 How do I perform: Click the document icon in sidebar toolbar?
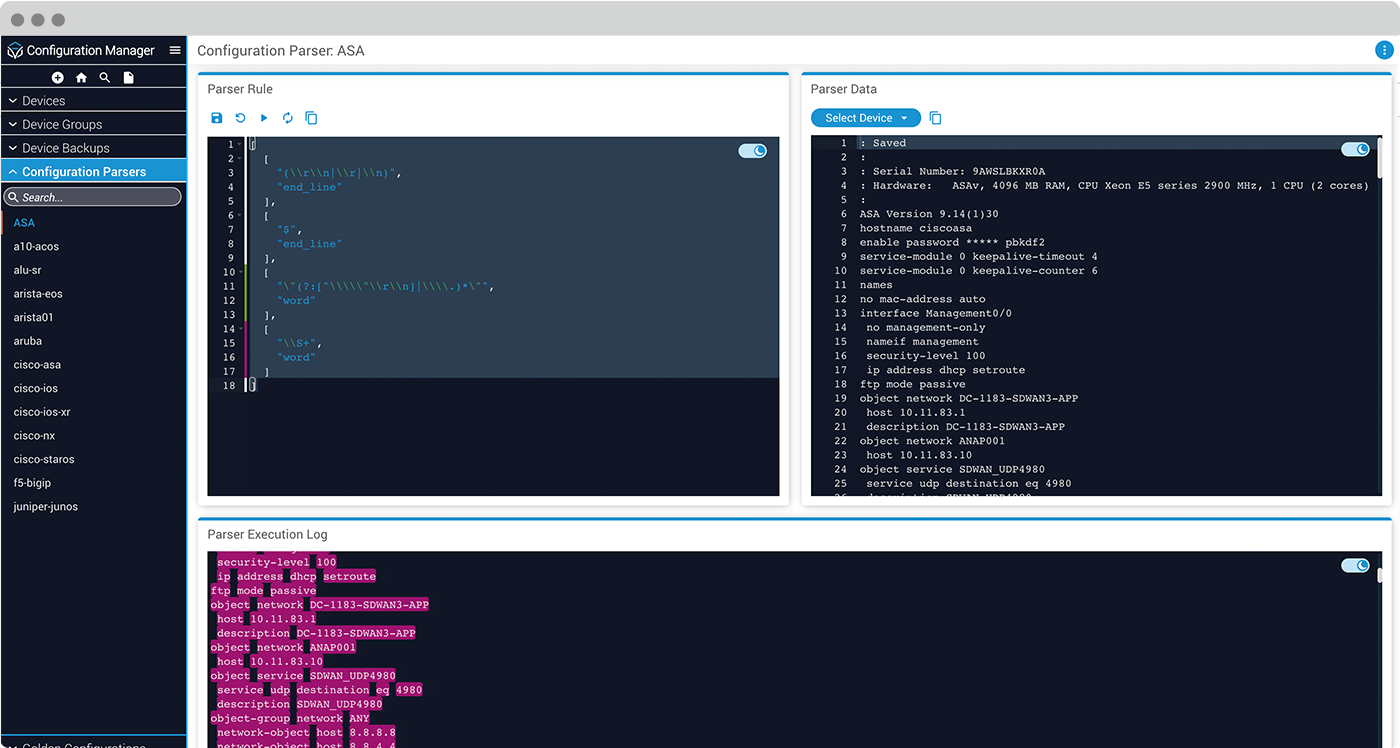pos(128,77)
